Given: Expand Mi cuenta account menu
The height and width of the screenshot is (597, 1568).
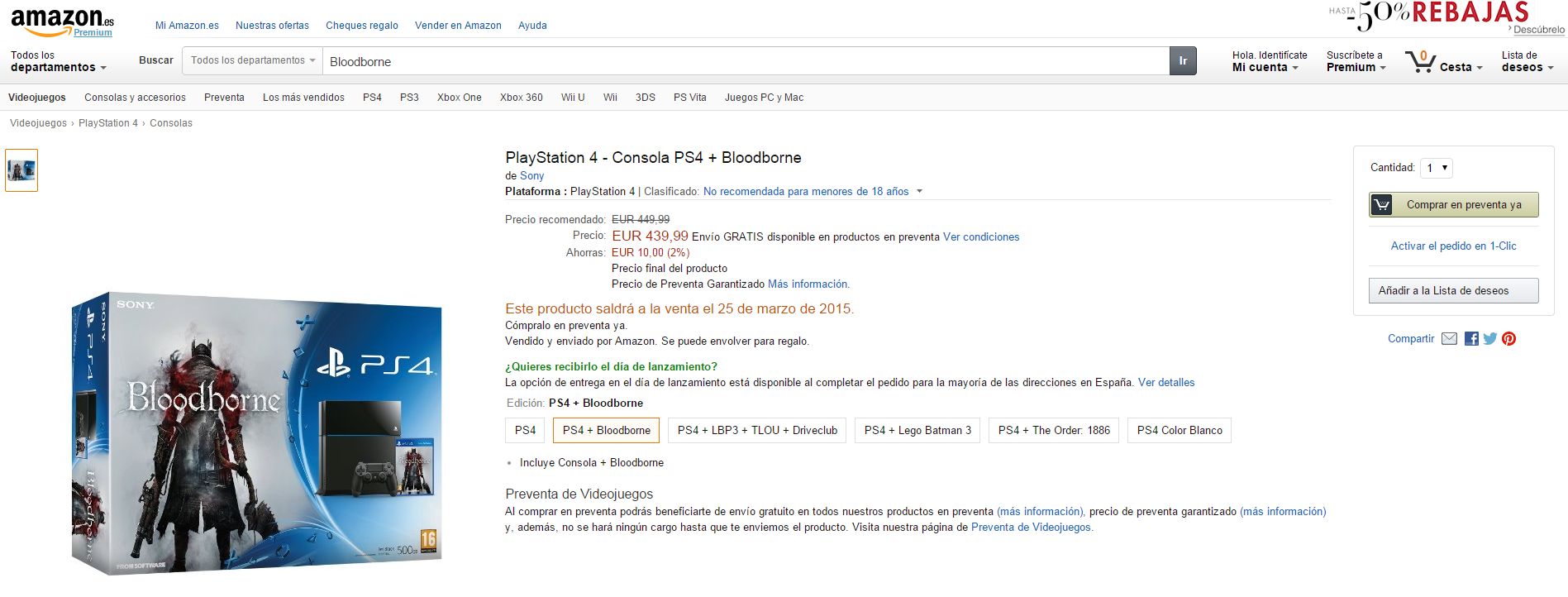Looking at the screenshot, I should click(x=1265, y=68).
